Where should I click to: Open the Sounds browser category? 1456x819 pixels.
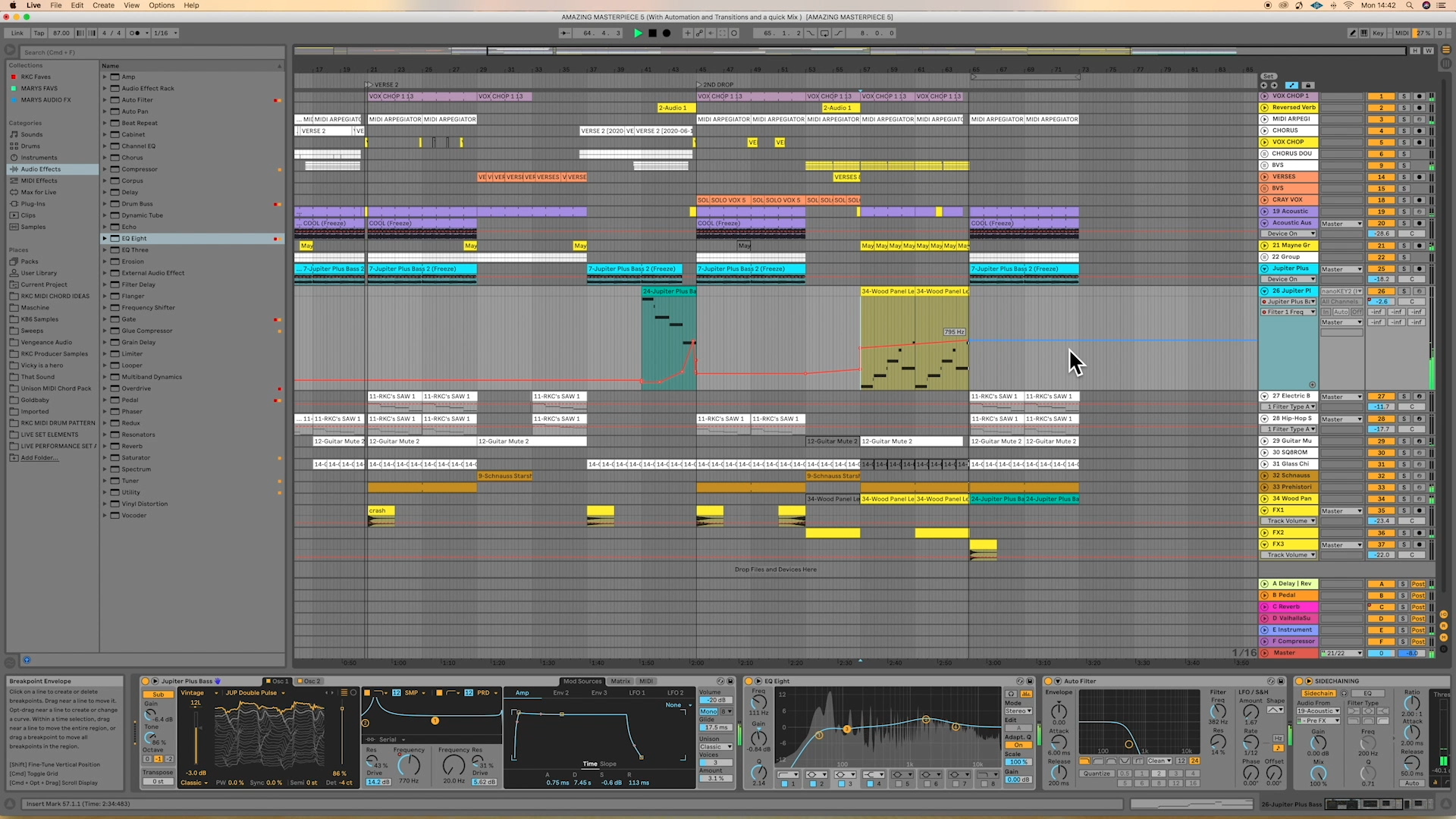(32, 134)
